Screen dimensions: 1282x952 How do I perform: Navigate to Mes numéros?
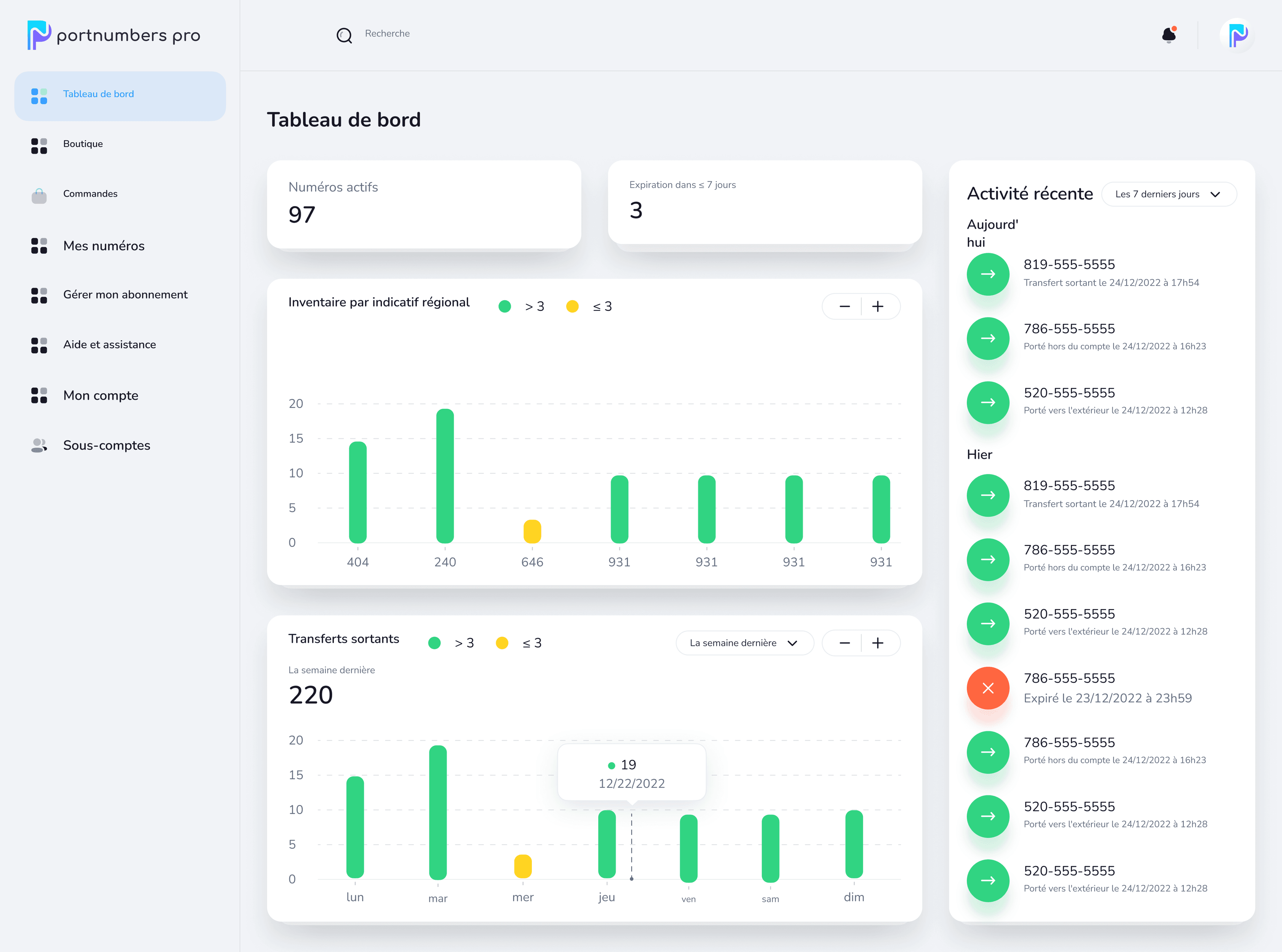pyautogui.click(x=104, y=245)
